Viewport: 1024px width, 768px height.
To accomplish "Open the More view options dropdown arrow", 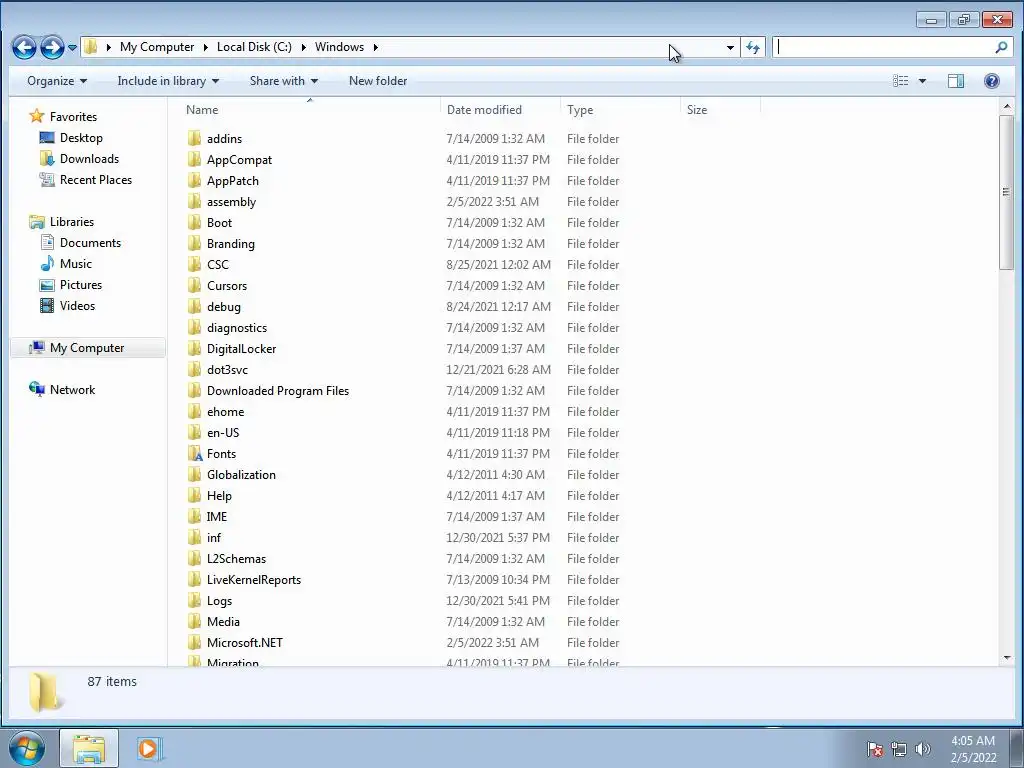I will 922,81.
